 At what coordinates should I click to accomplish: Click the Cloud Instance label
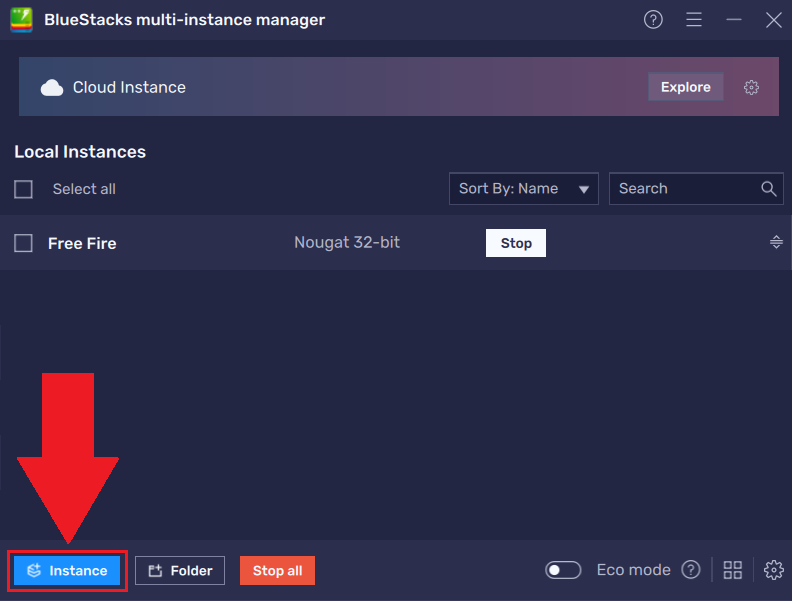(129, 87)
